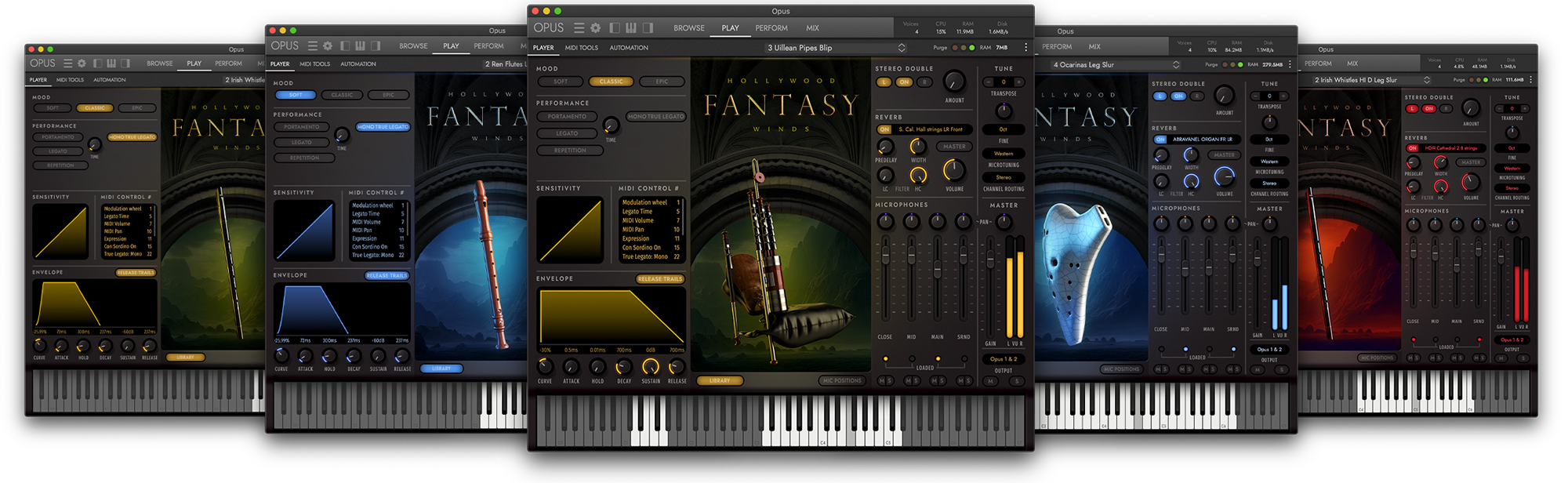This screenshot has height=483, width=1568.
Task: Click the envelope Decay knob in center window
Action: 624,366
